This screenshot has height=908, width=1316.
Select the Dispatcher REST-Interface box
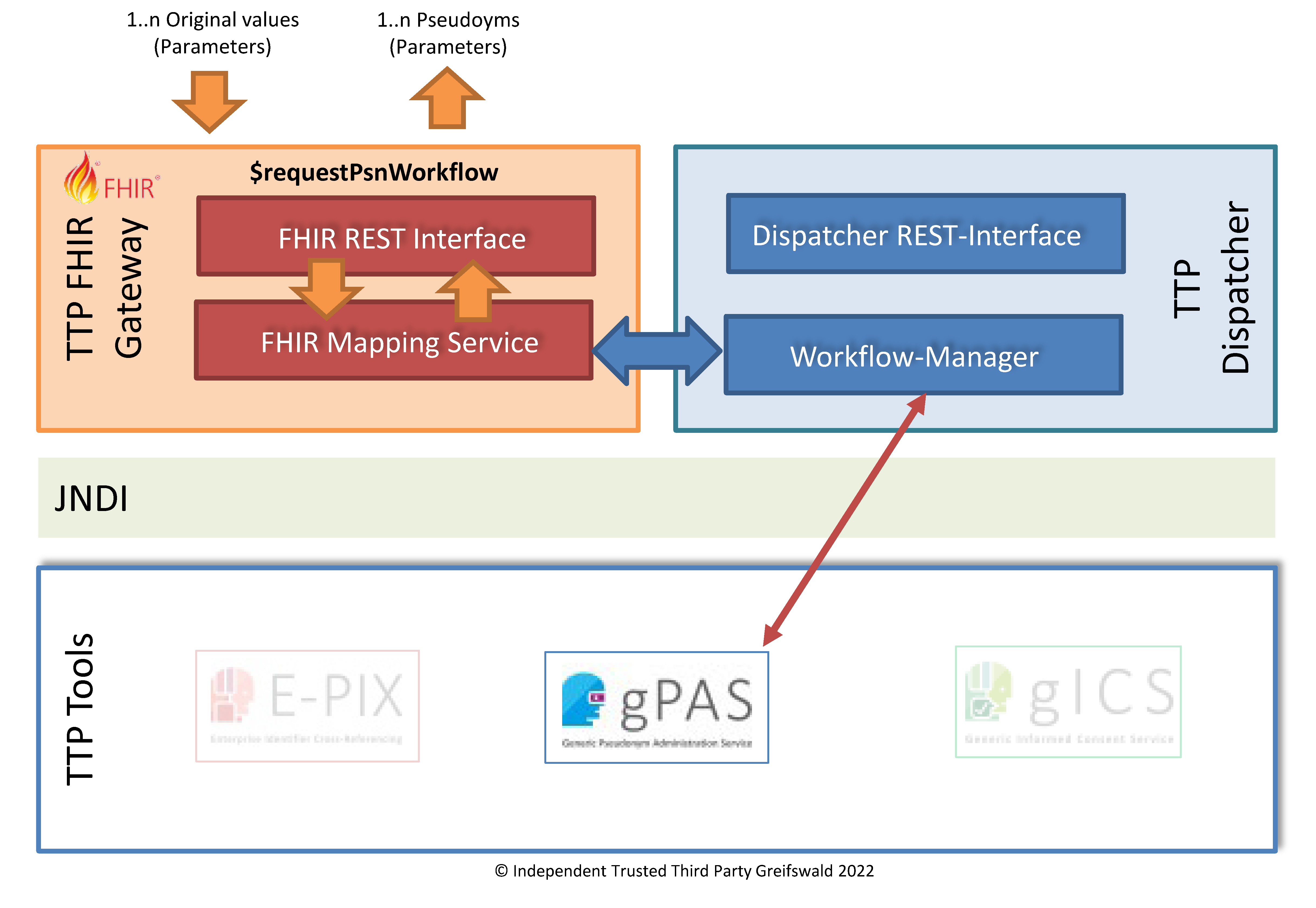tap(925, 234)
